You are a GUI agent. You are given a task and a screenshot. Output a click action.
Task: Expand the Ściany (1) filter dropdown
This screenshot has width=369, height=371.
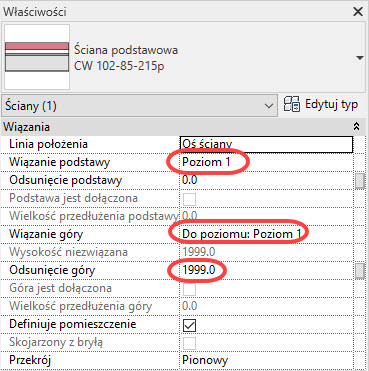point(140,106)
